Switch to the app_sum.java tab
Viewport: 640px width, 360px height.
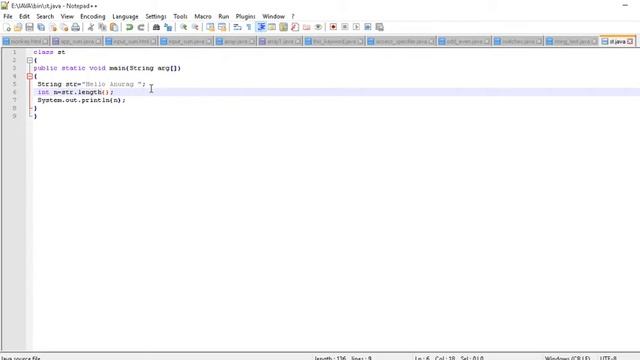[x=77, y=41]
